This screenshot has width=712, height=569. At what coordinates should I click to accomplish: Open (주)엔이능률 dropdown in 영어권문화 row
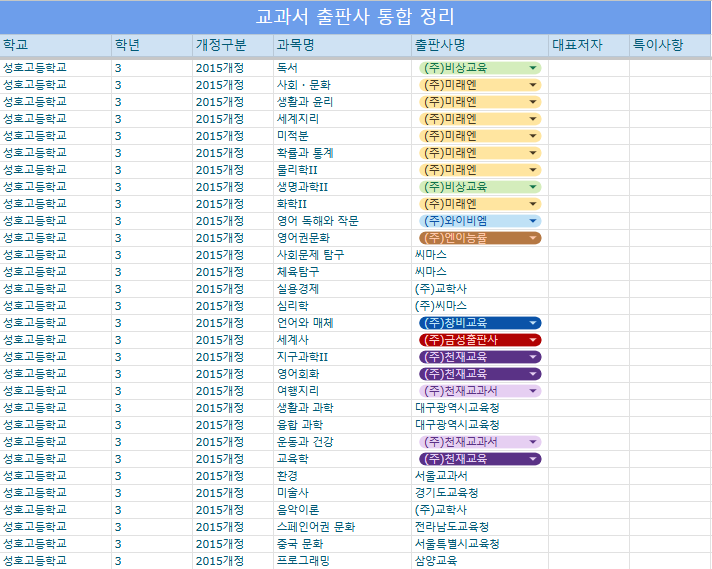tap(533, 238)
